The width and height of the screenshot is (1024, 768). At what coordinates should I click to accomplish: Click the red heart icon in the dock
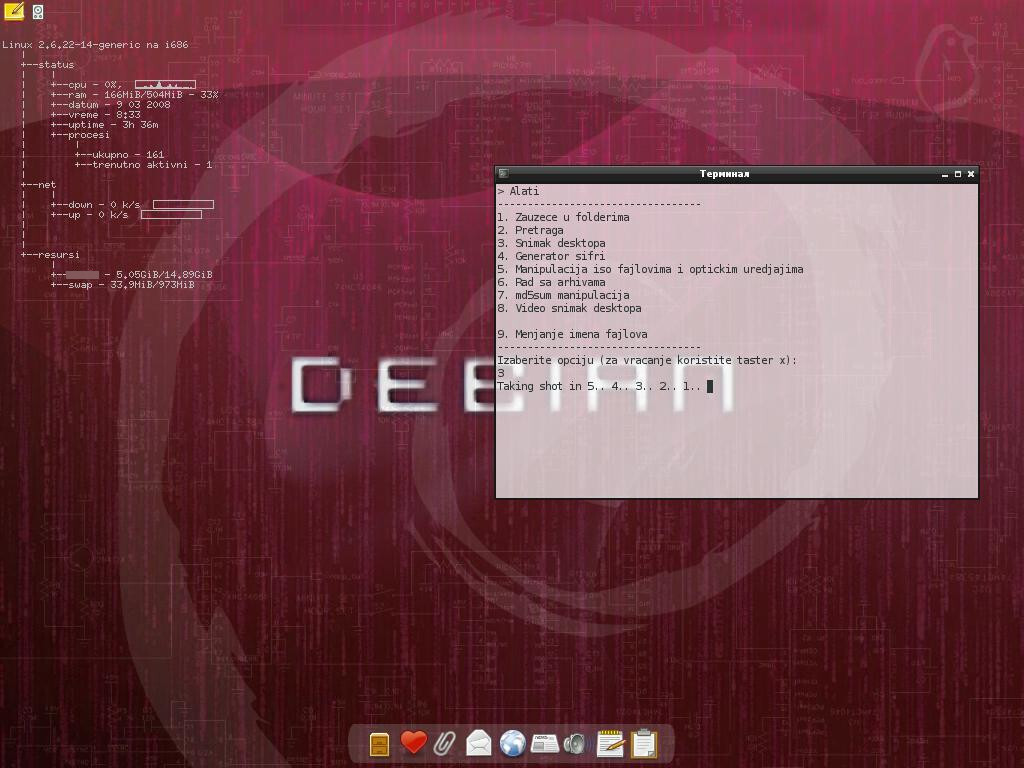412,743
